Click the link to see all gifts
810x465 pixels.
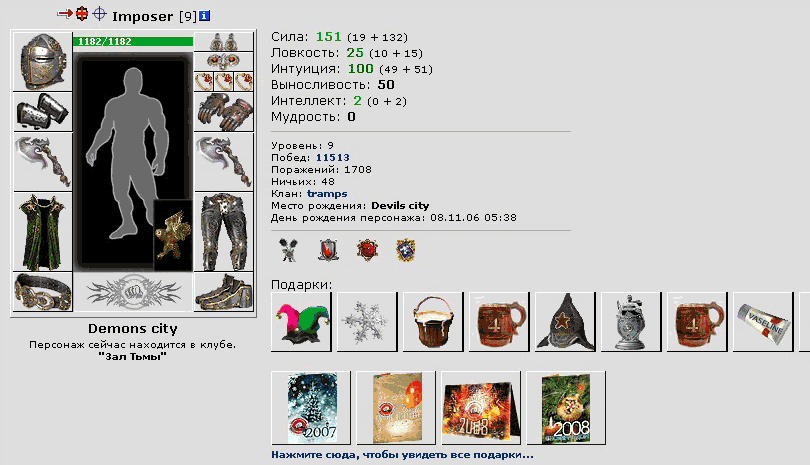[402, 455]
